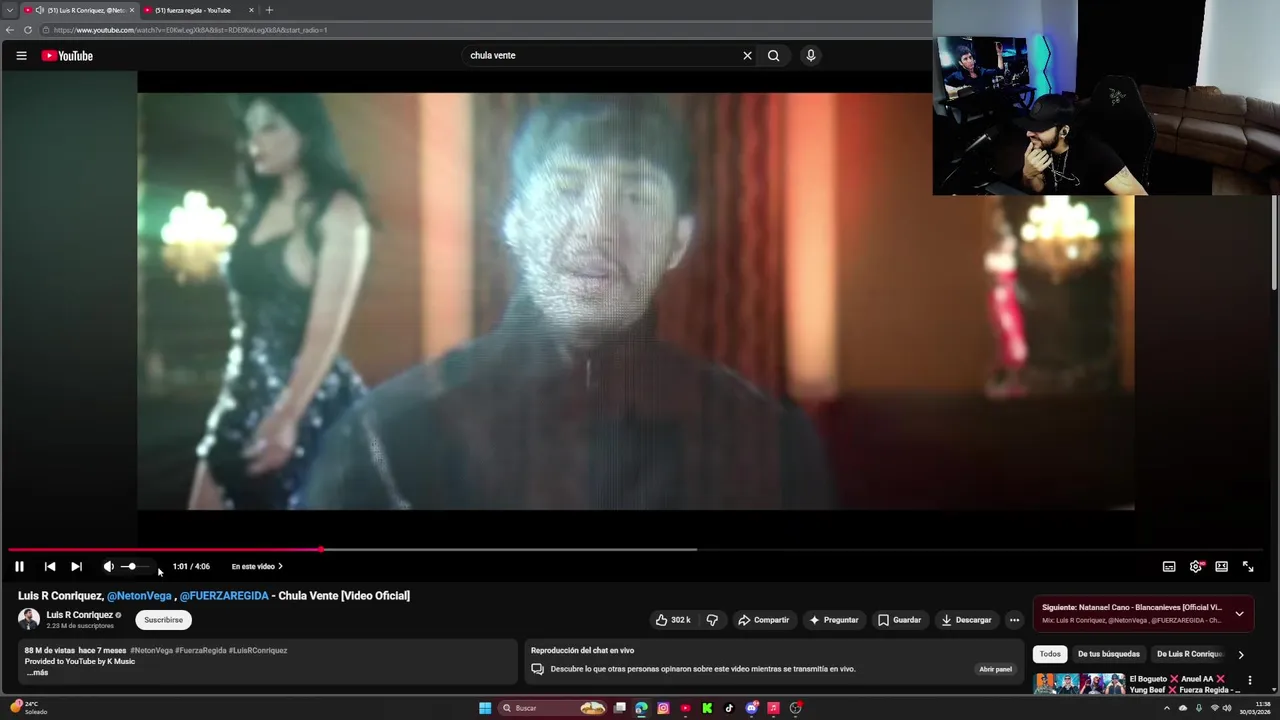Image resolution: width=1280 pixels, height=720 pixels.
Task: Reload the page
Action: [x=28, y=30]
